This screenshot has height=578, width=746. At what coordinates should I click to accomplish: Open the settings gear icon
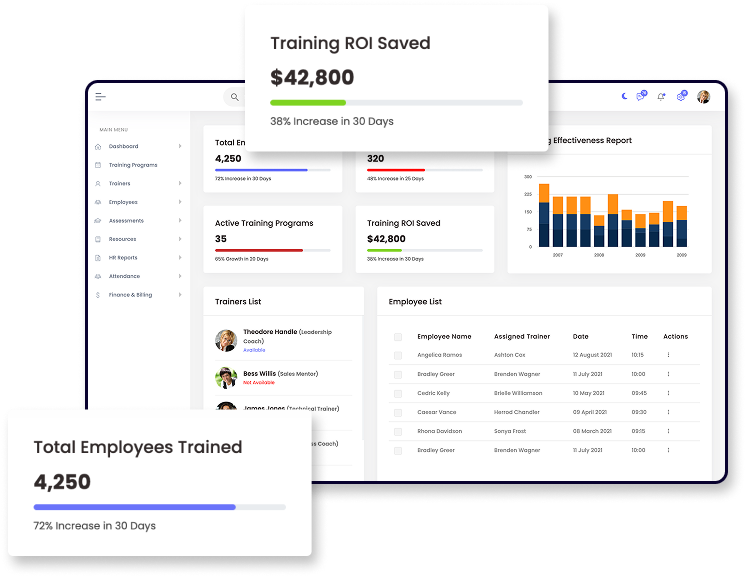681,97
